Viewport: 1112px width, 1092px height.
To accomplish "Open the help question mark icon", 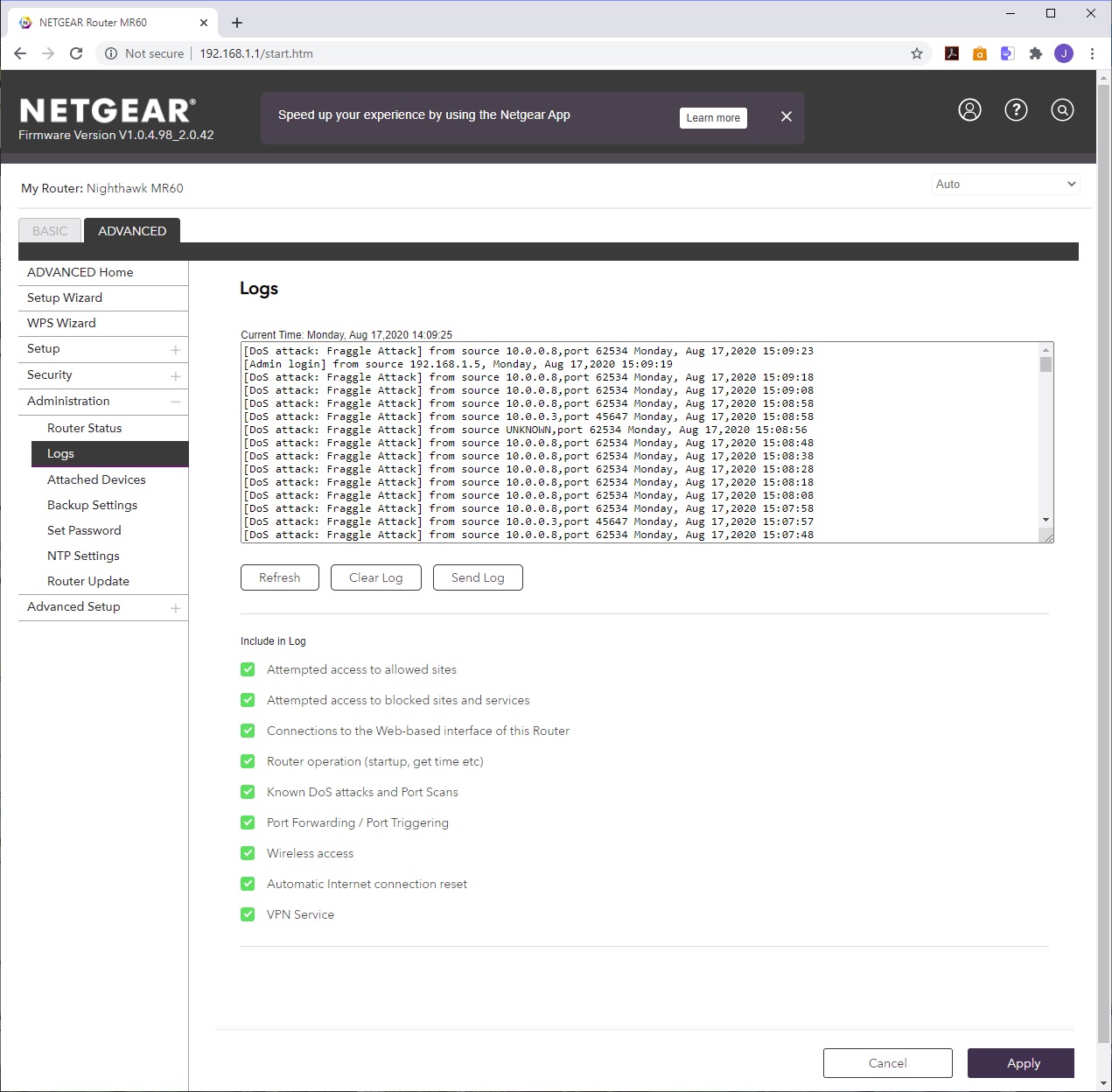I will tap(1016, 110).
